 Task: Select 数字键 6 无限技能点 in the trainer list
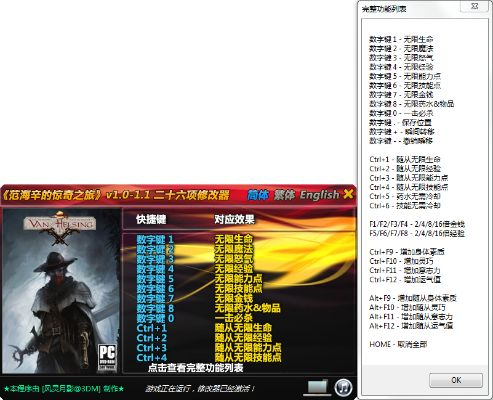click(199, 289)
